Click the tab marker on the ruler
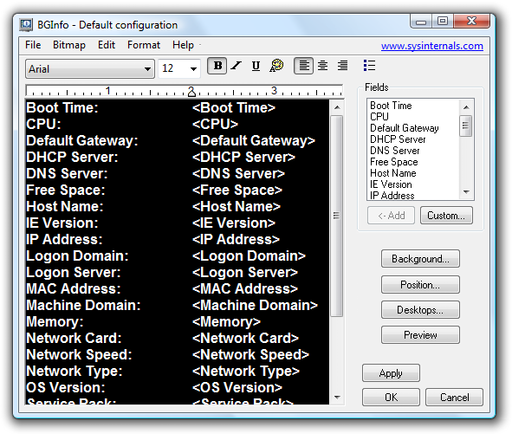This screenshot has width=512, height=434. 192,92
